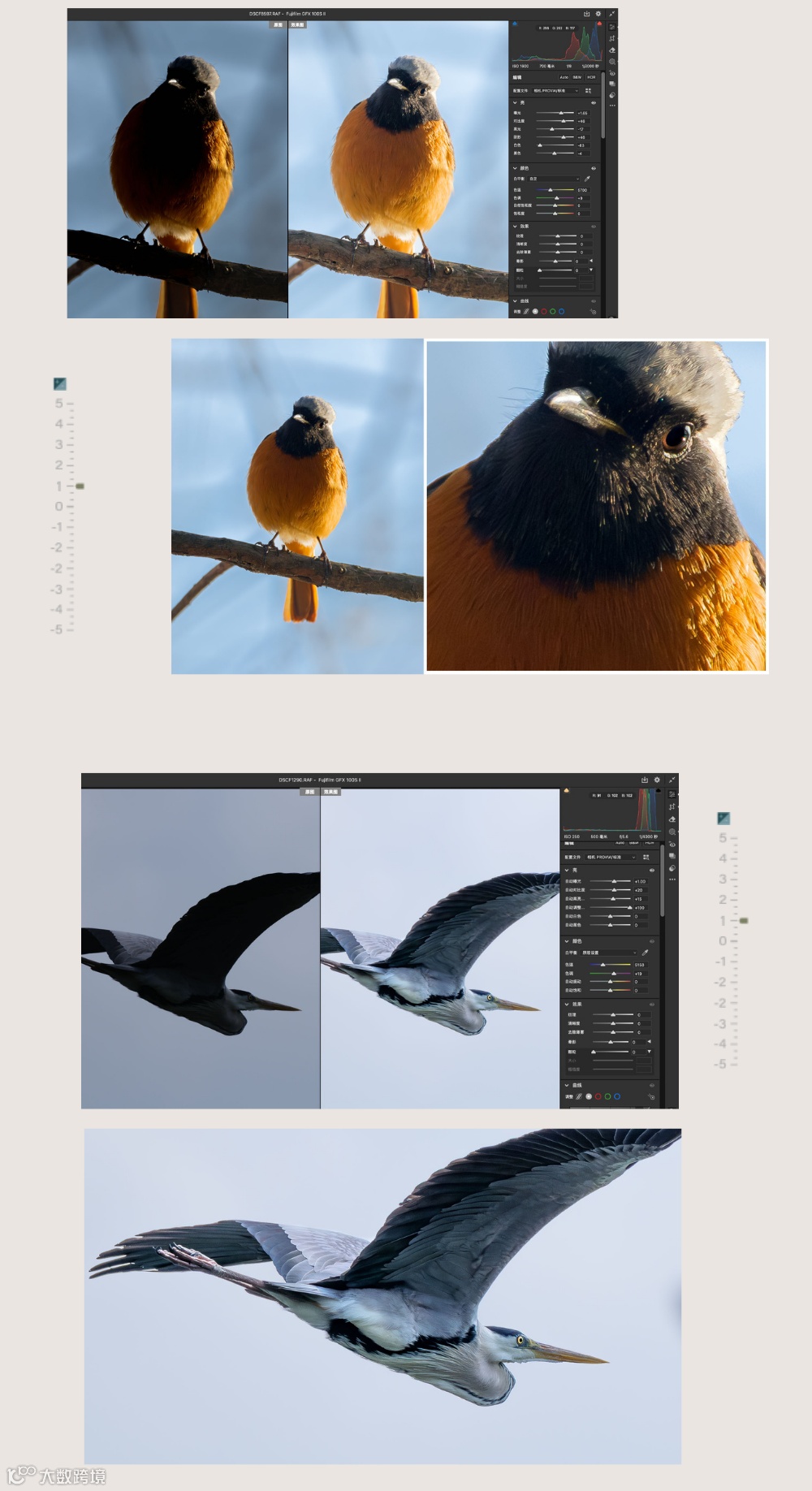Open 白平衡 dropdown in DSCF1290.RAF window
812x1491 pixels.
608,953
